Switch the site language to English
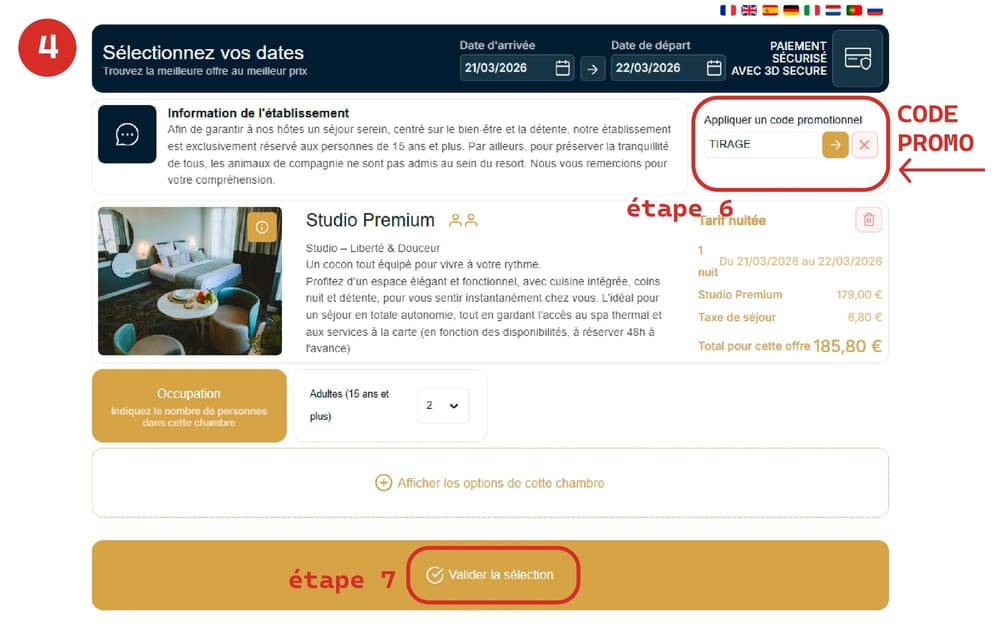The width and height of the screenshot is (1000, 640). click(x=748, y=10)
